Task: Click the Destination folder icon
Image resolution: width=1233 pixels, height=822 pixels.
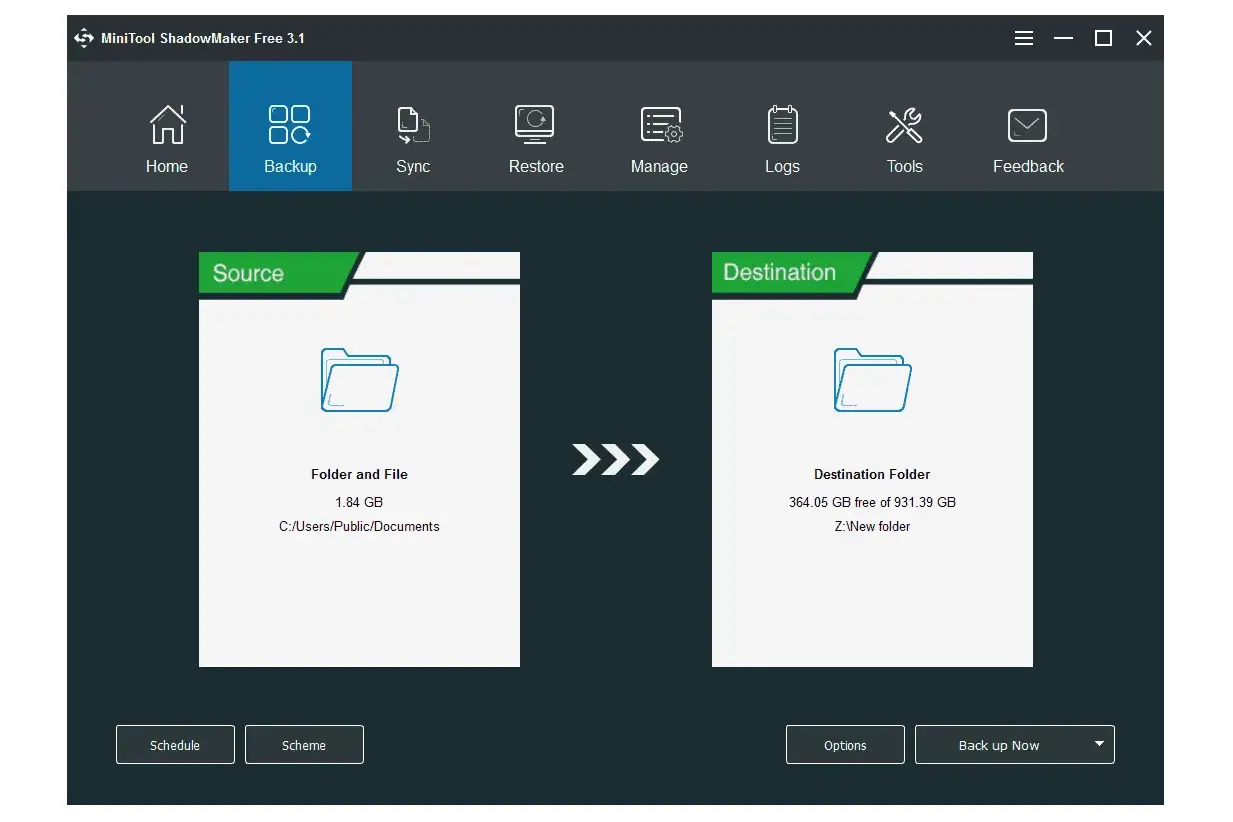Action: pyautogui.click(x=872, y=380)
